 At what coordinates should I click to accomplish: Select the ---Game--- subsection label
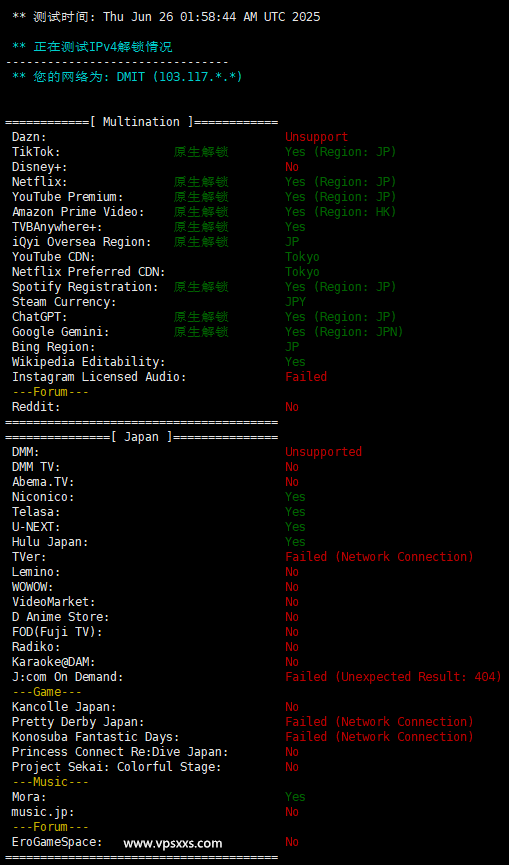pos(47,691)
